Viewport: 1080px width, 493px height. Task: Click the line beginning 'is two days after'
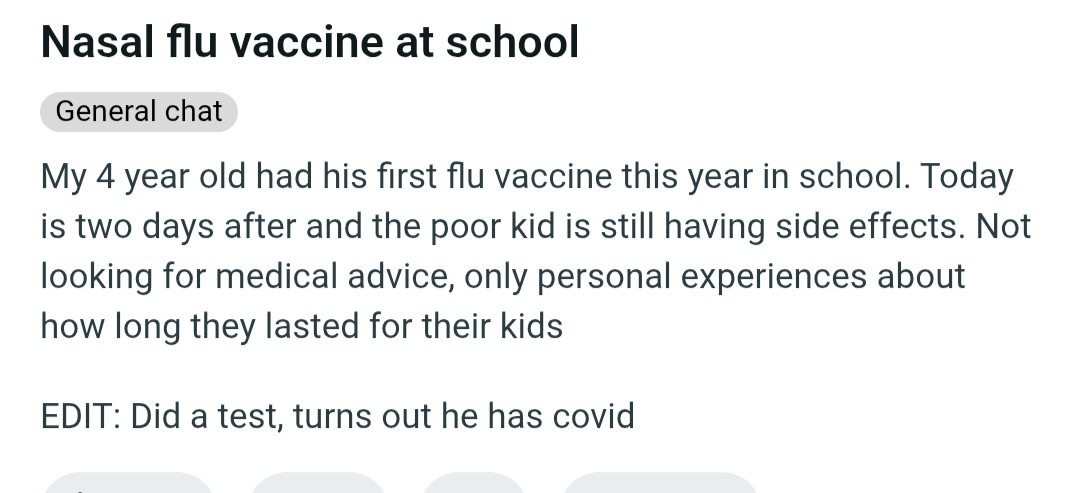tap(535, 227)
